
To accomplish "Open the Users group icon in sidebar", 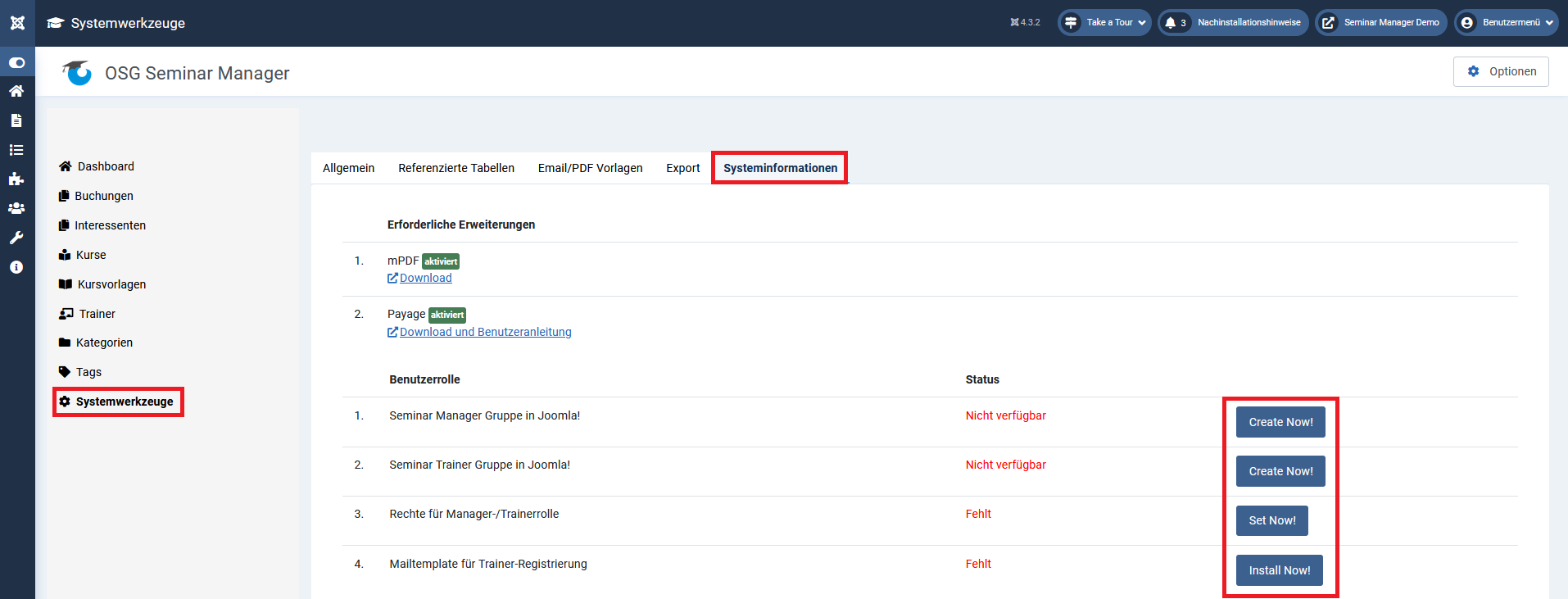I will [x=16, y=209].
